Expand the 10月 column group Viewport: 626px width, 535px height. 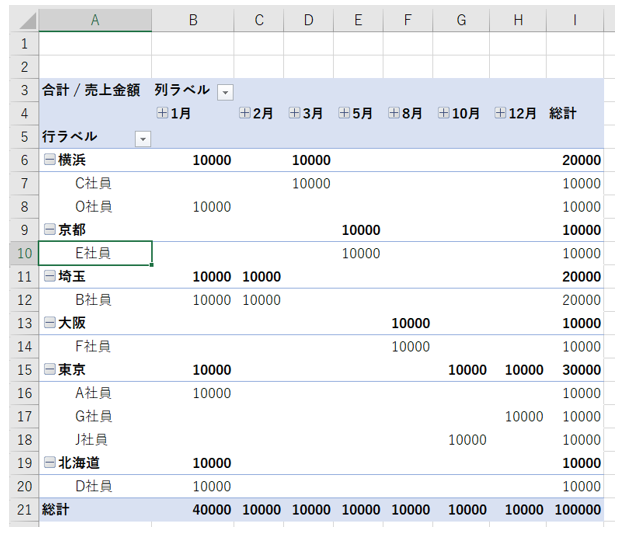[x=443, y=114]
